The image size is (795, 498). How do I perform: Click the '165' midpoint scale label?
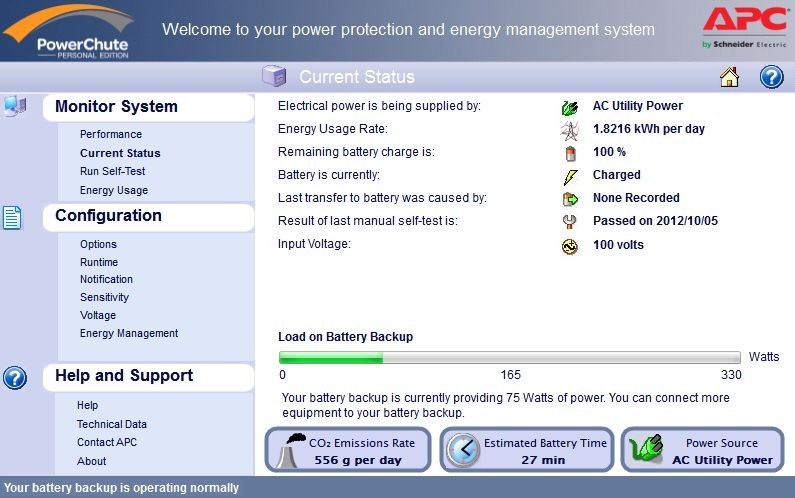click(510, 375)
